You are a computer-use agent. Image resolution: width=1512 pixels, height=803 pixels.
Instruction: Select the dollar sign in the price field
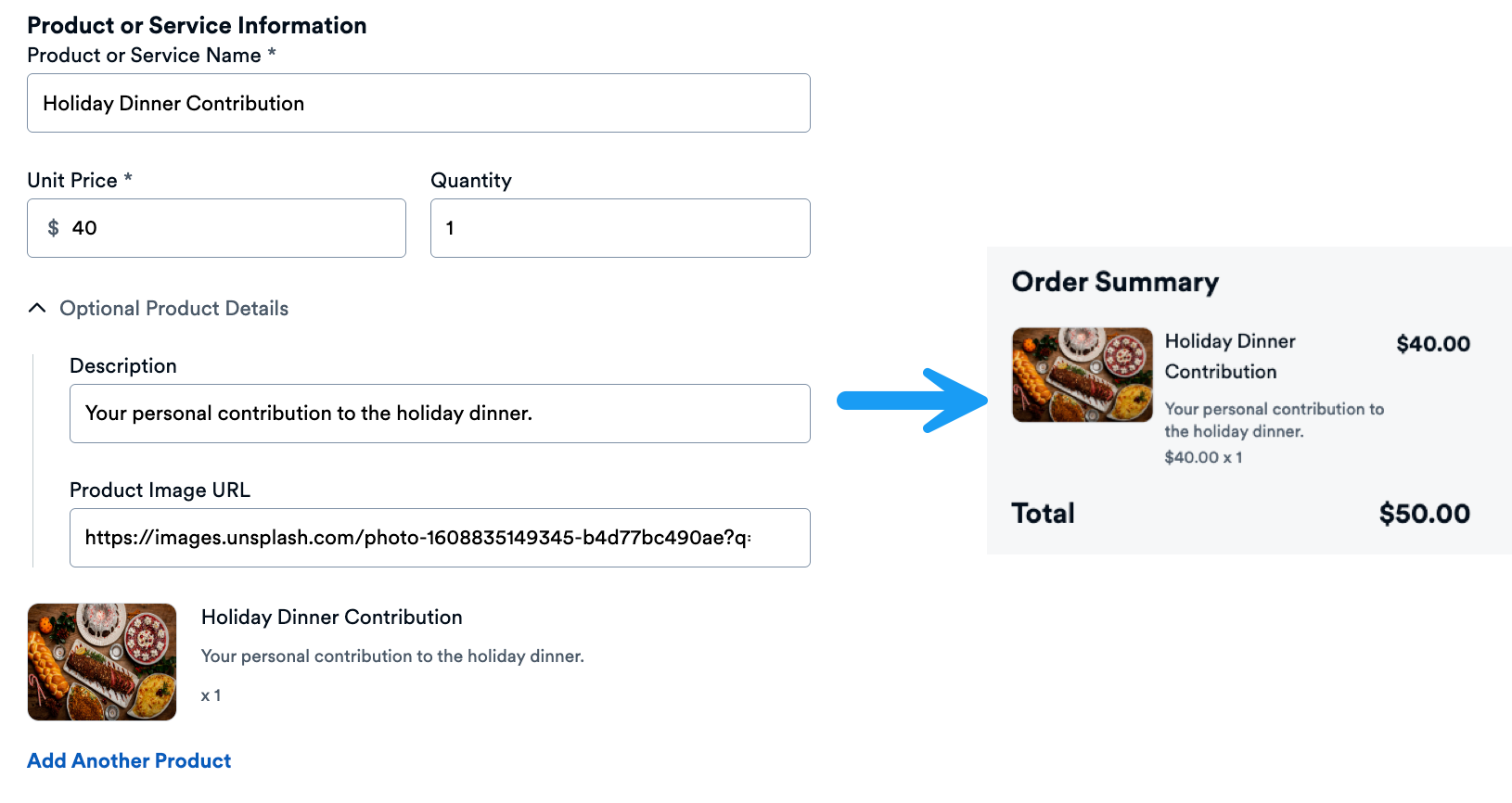point(54,228)
